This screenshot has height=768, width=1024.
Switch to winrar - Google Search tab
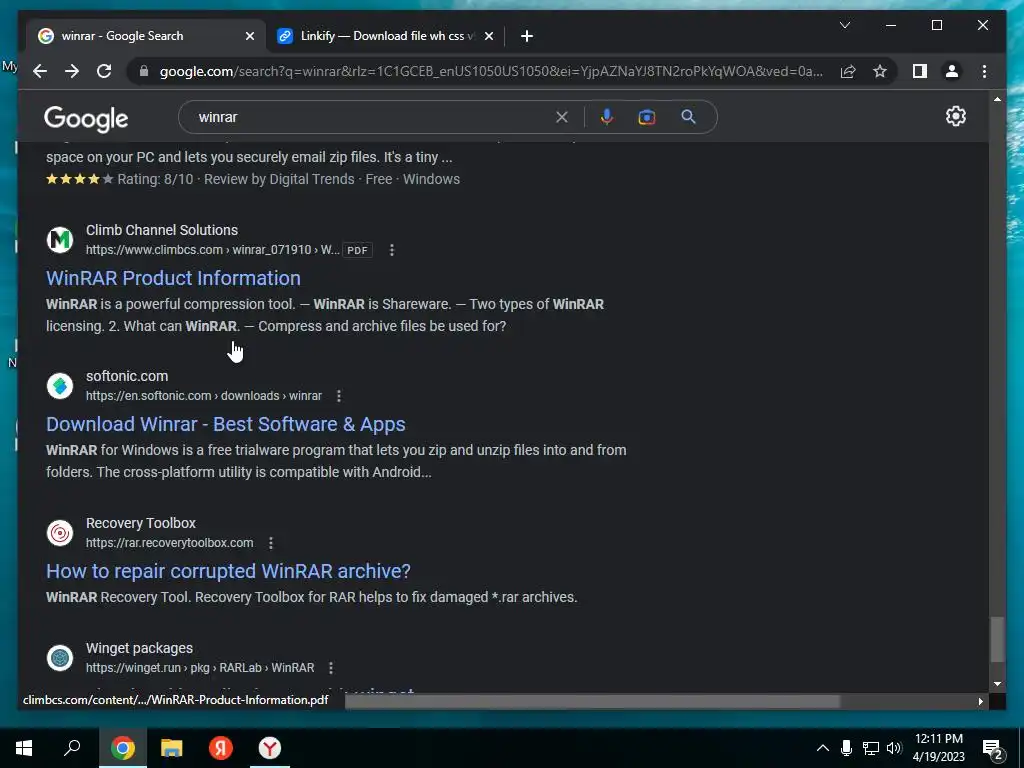click(146, 36)
